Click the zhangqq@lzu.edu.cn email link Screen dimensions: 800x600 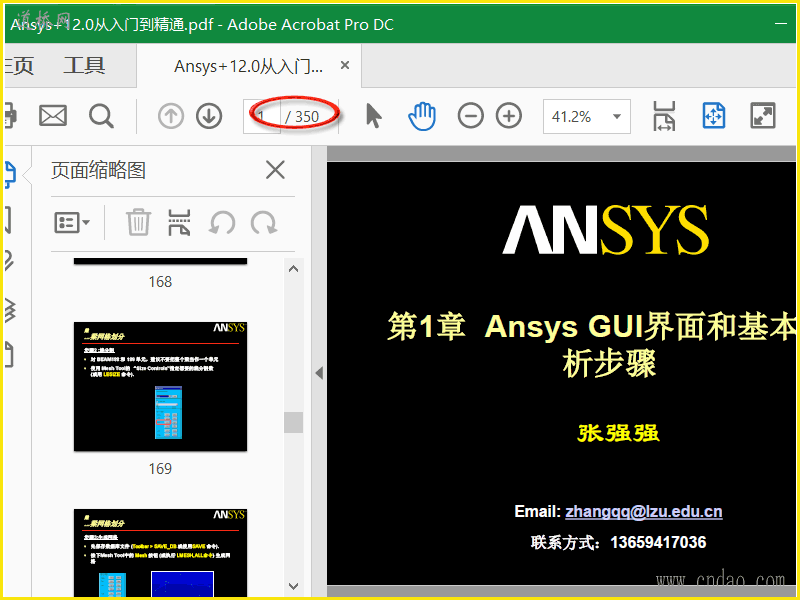click(x=644, y=512)
